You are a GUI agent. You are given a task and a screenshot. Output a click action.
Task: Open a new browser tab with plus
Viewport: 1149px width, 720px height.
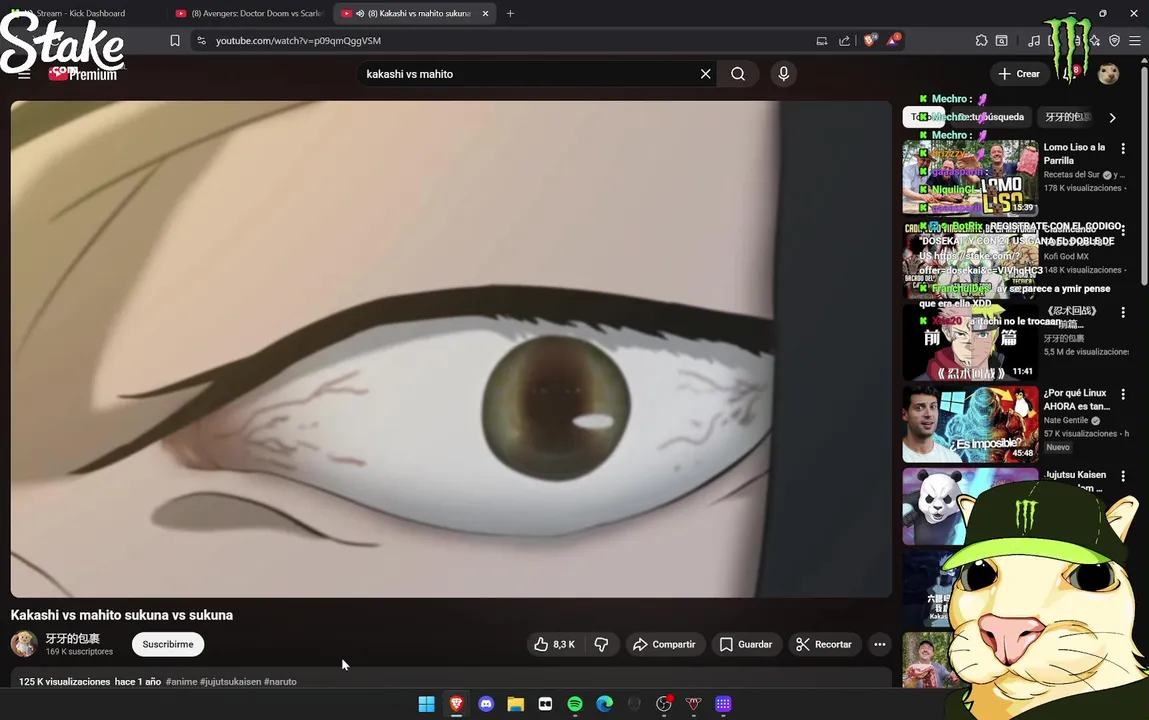coord(510,13)
